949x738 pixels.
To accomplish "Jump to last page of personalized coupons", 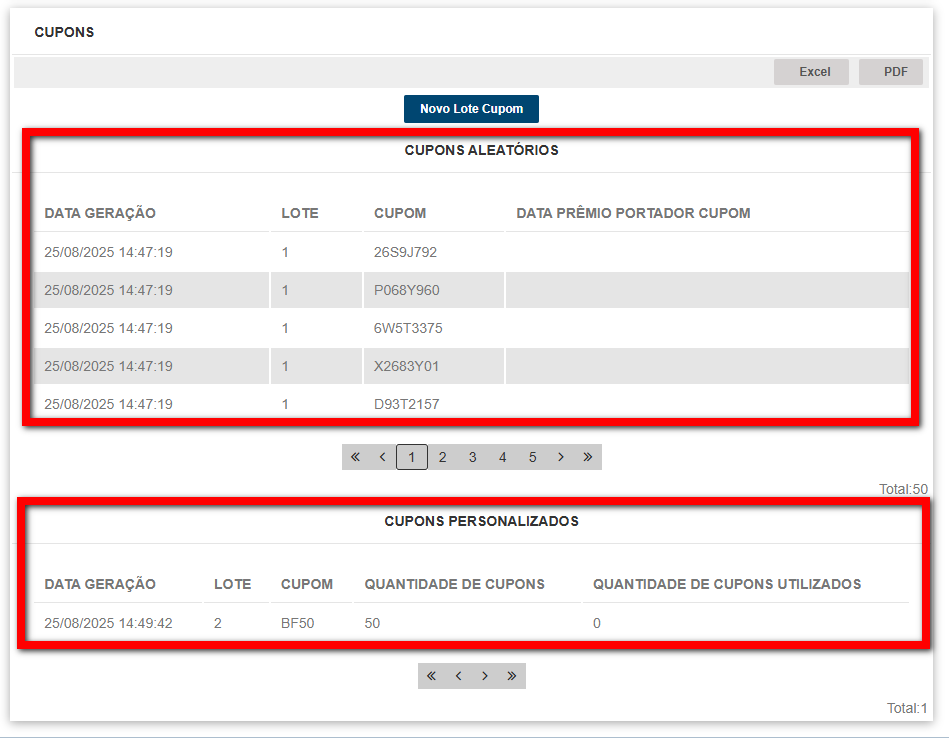I will pos(512,676).
